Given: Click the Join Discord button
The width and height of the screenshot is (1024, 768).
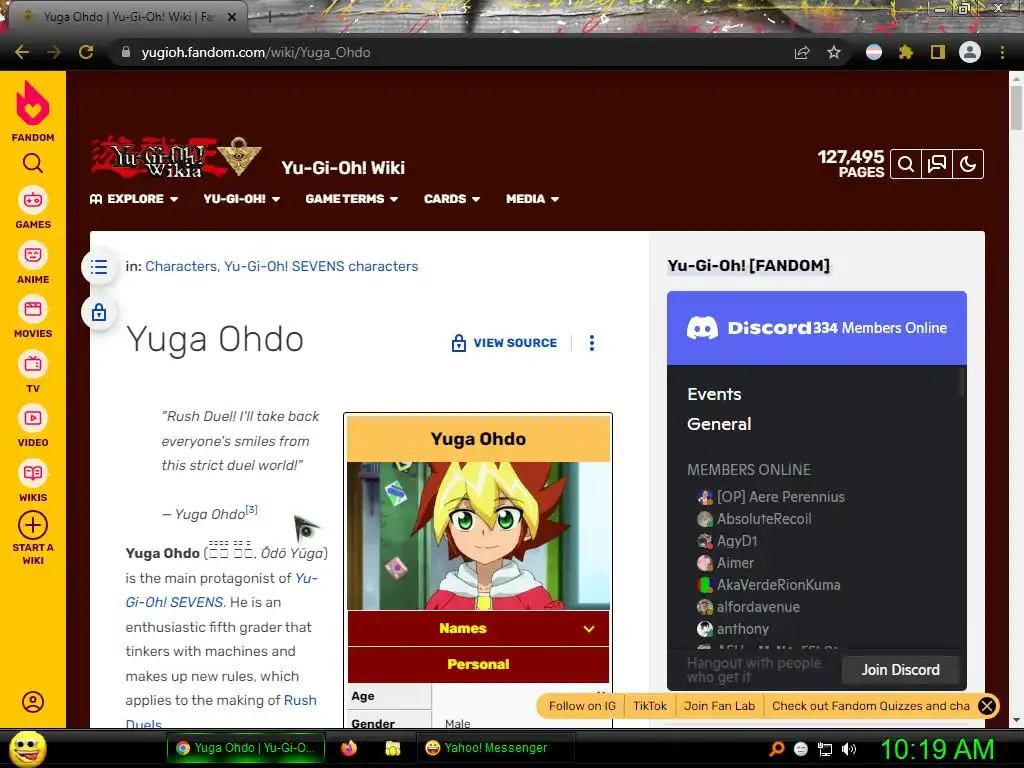Looking at the screenshot, I should (900, 669).
